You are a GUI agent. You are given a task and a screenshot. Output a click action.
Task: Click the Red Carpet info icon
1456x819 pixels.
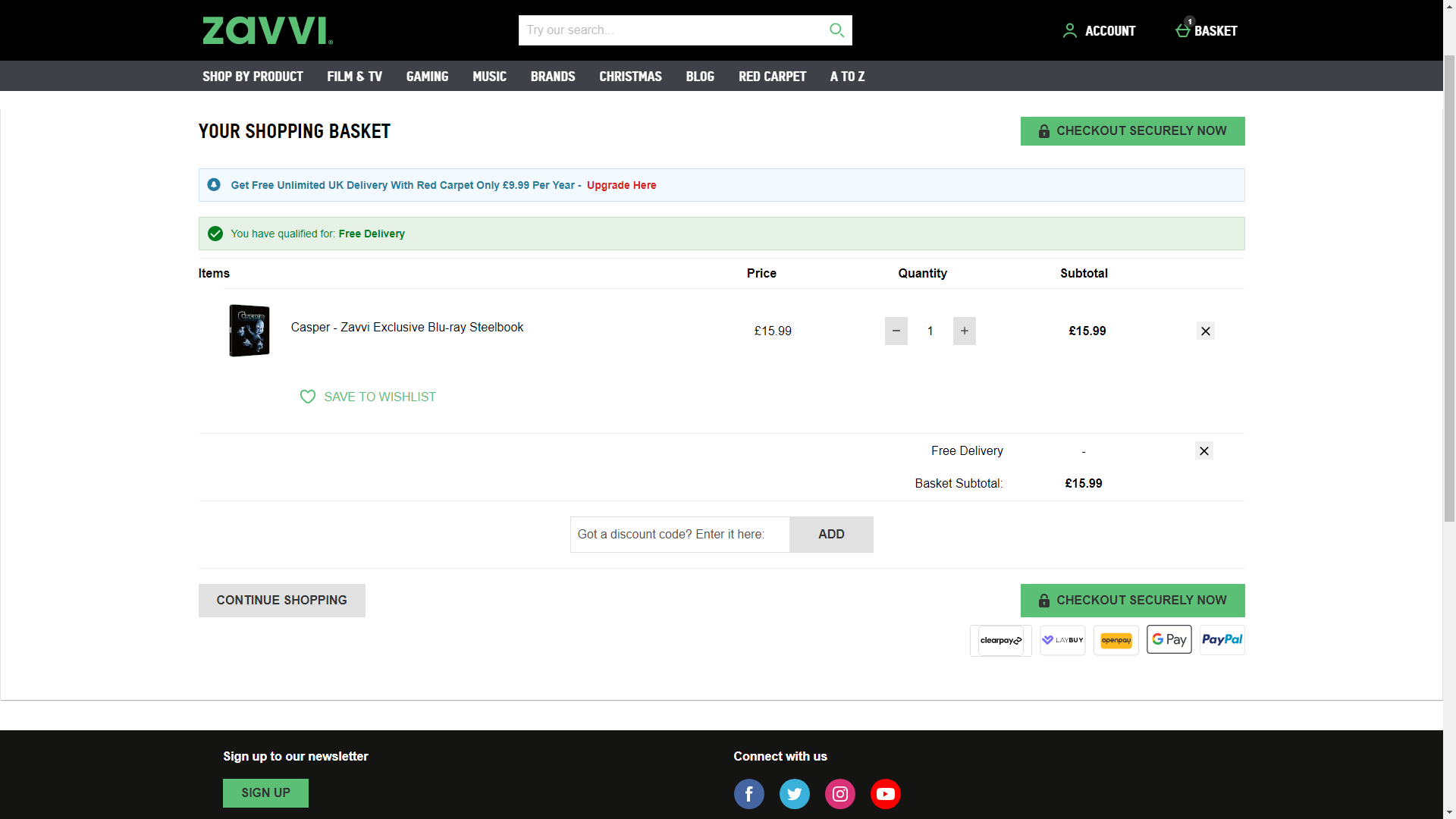[x=214, y=184]
